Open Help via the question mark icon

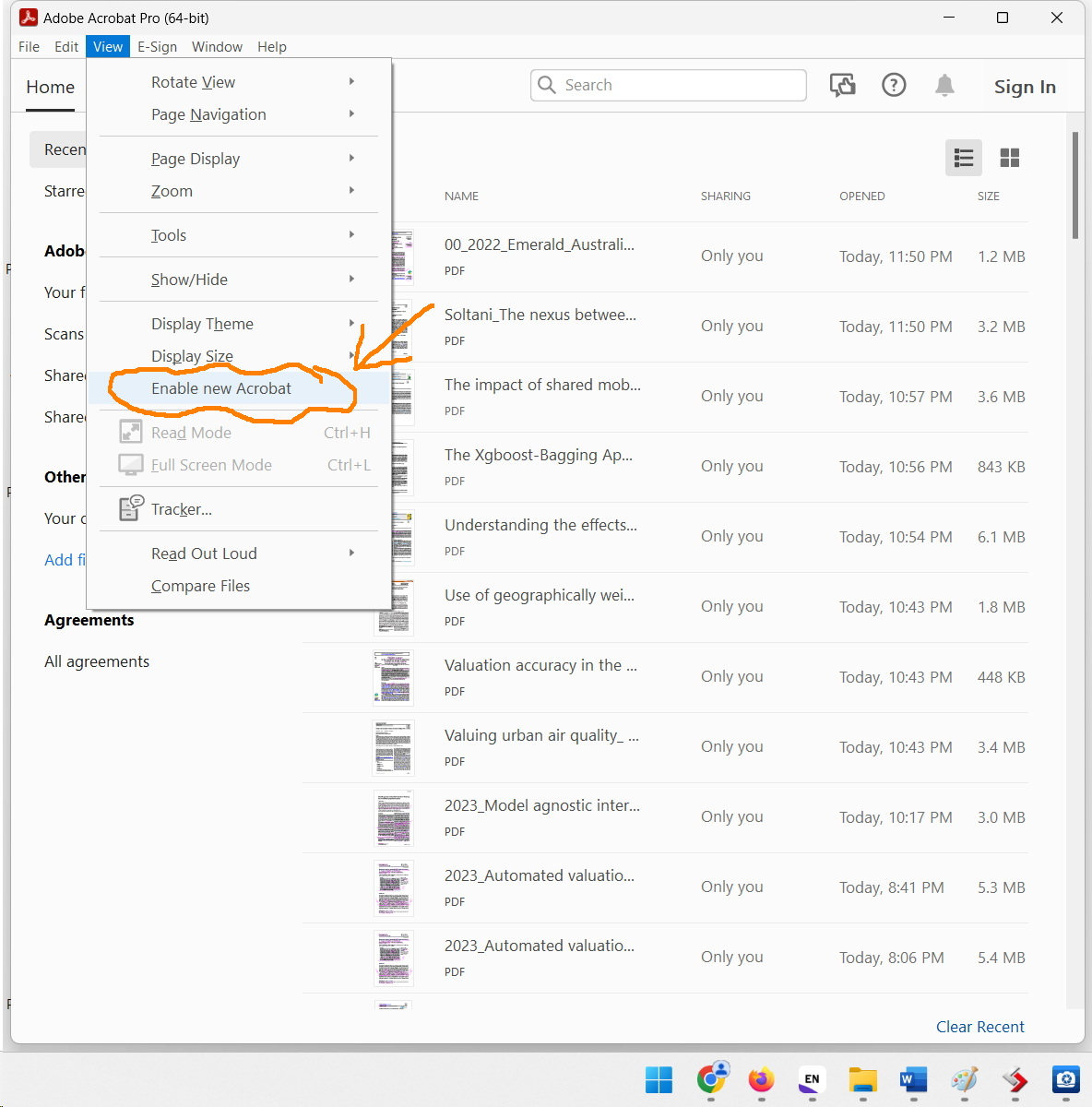893,85
